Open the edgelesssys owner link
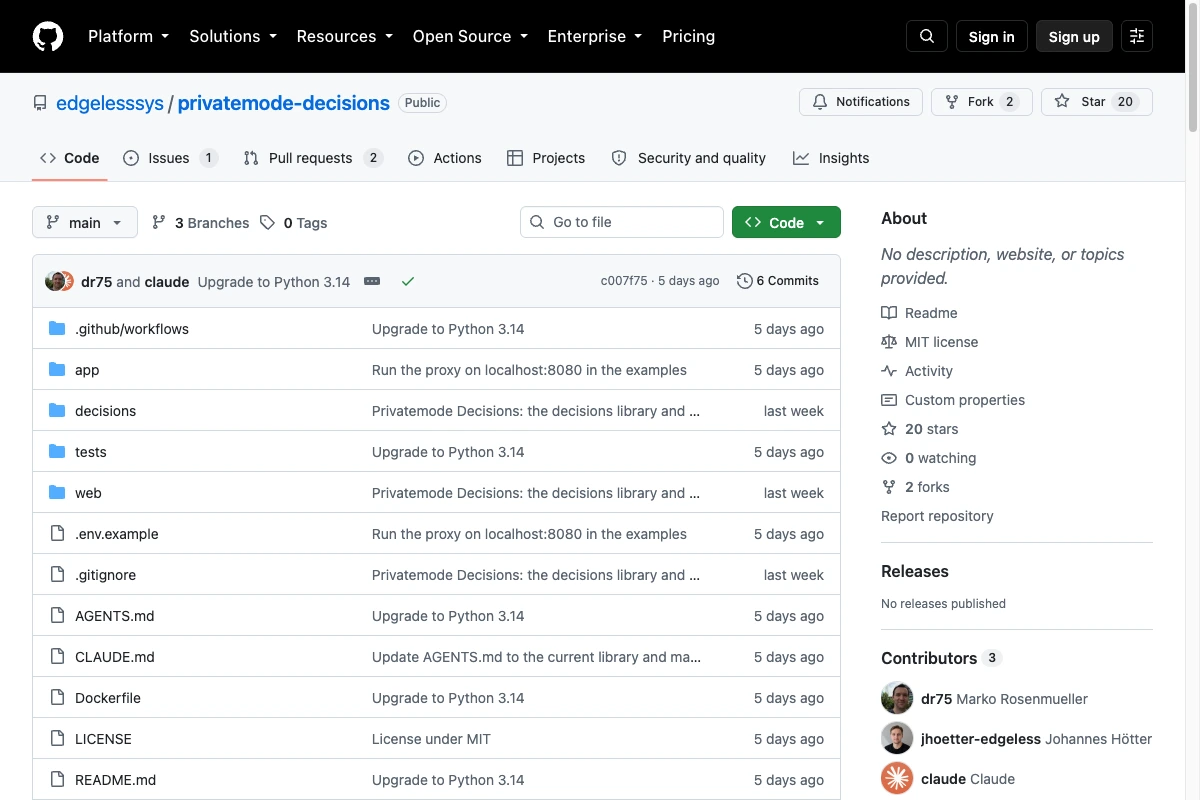This screenshot has height=800, width=1200. 110,102
